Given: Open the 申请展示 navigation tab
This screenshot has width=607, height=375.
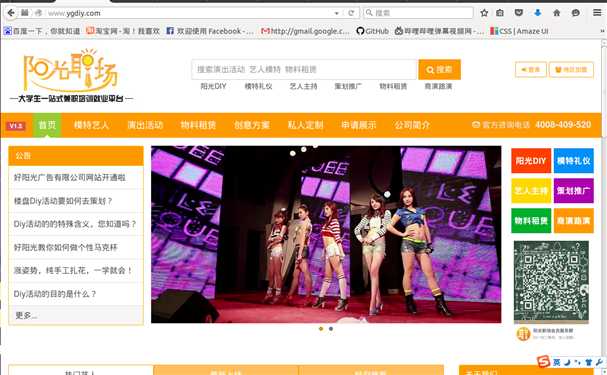Looking at the screenshot, I should click(x=358, y=125).
